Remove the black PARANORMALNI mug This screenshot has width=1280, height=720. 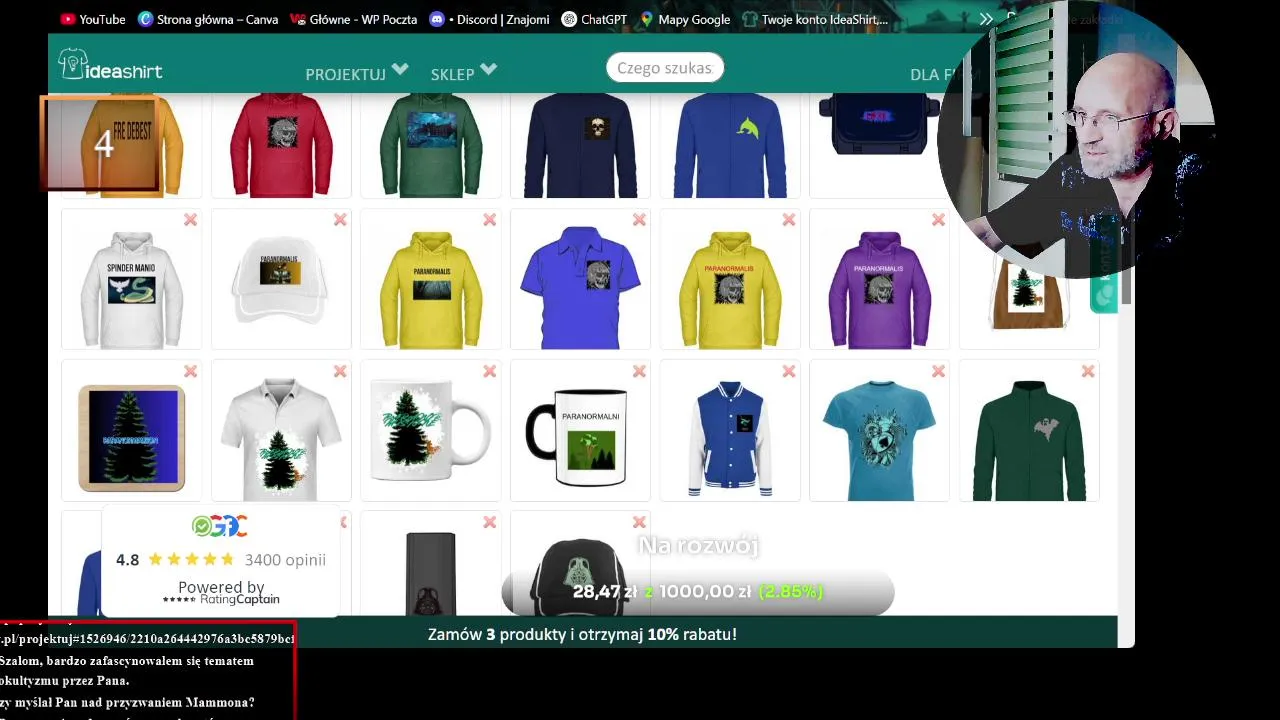tap(639, 371)
